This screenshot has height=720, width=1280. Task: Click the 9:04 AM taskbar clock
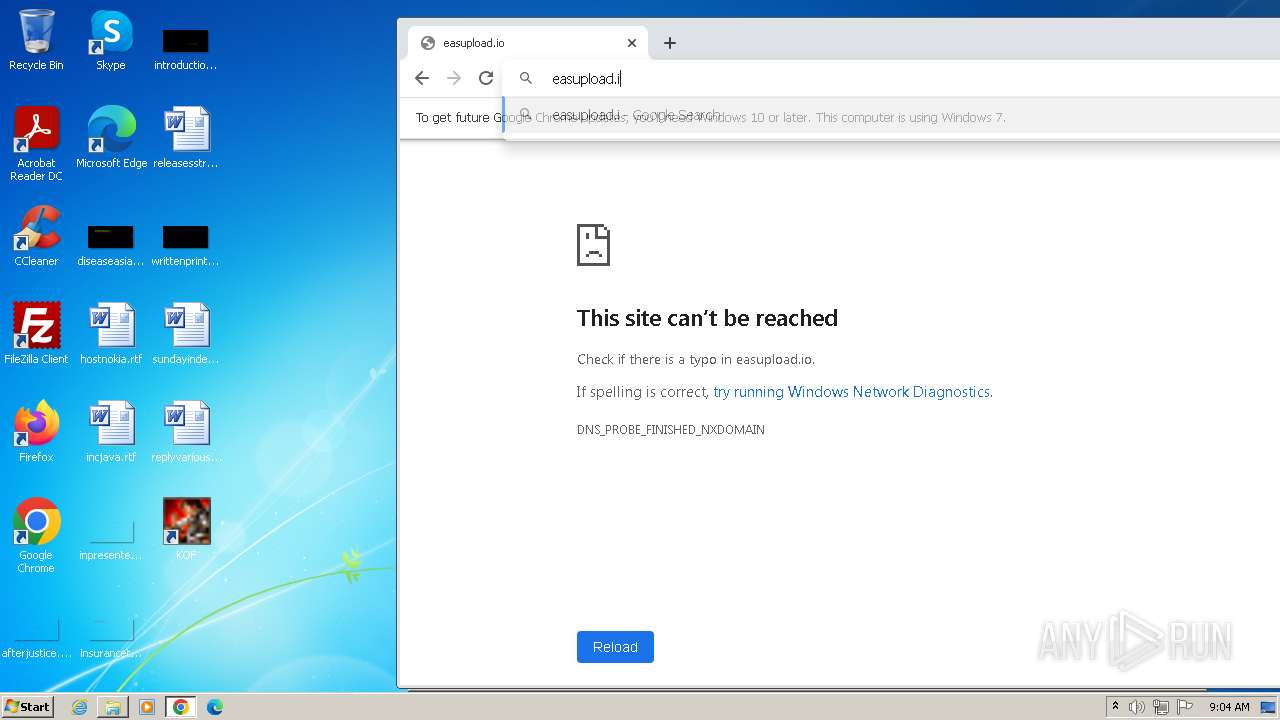point(1229,707)
